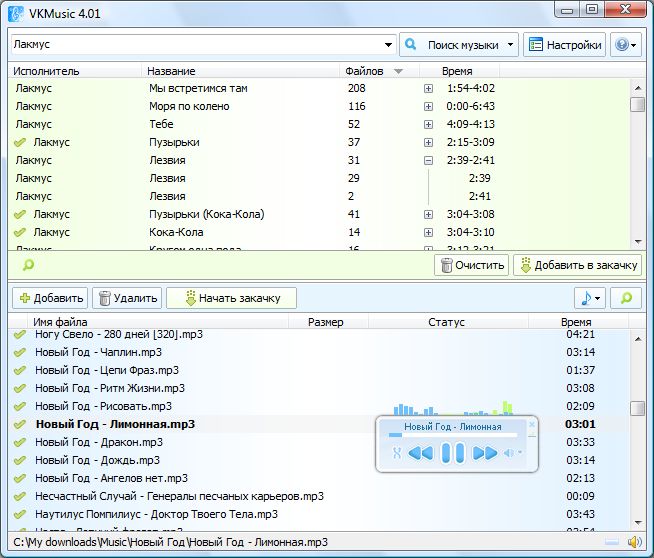Open the search query dropdown arrow
This screenshot has height=558, width=654.
pyautogui.click(x=388, y=45)
